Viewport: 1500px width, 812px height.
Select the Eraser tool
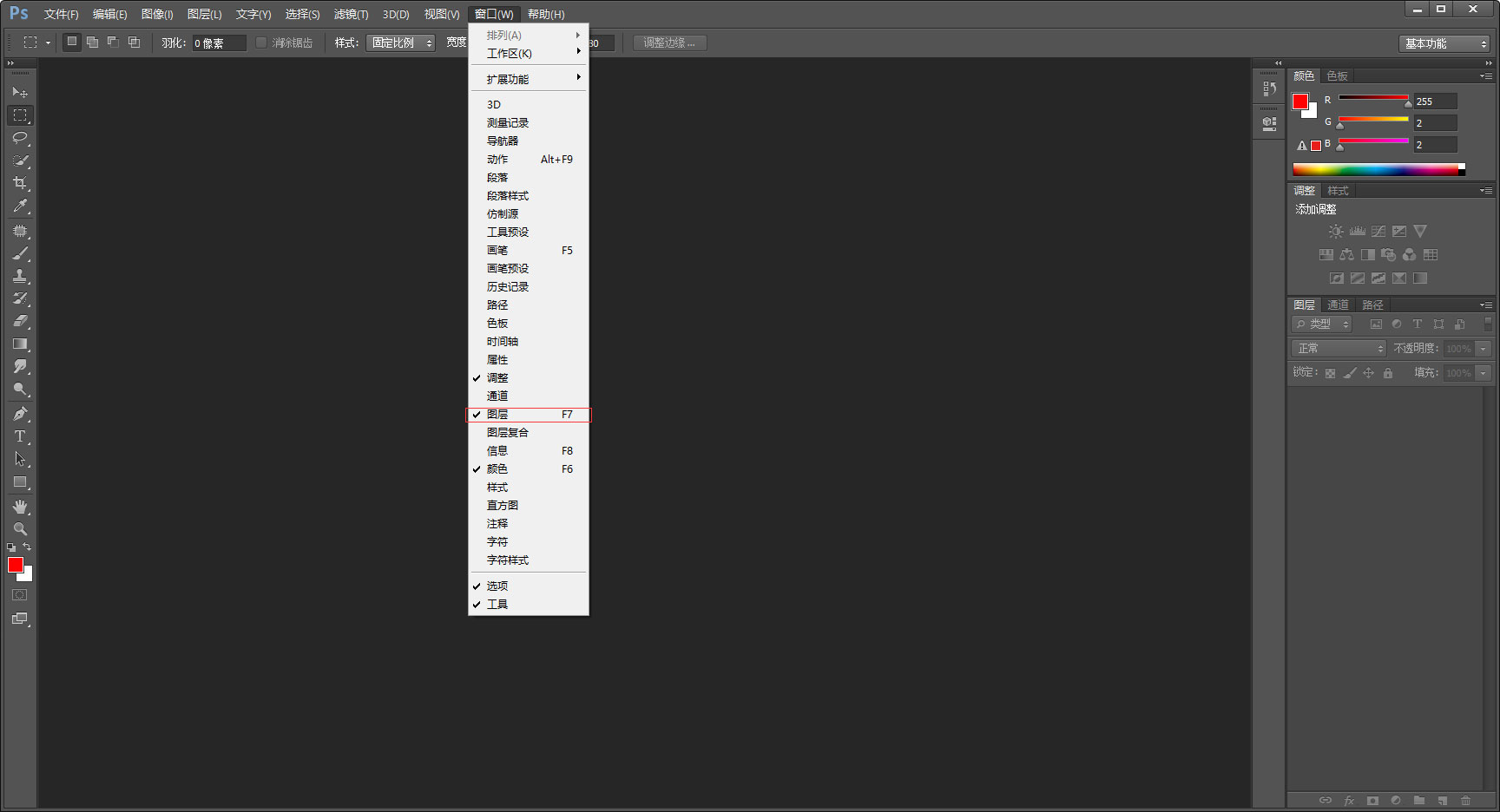tap(20, 321)
